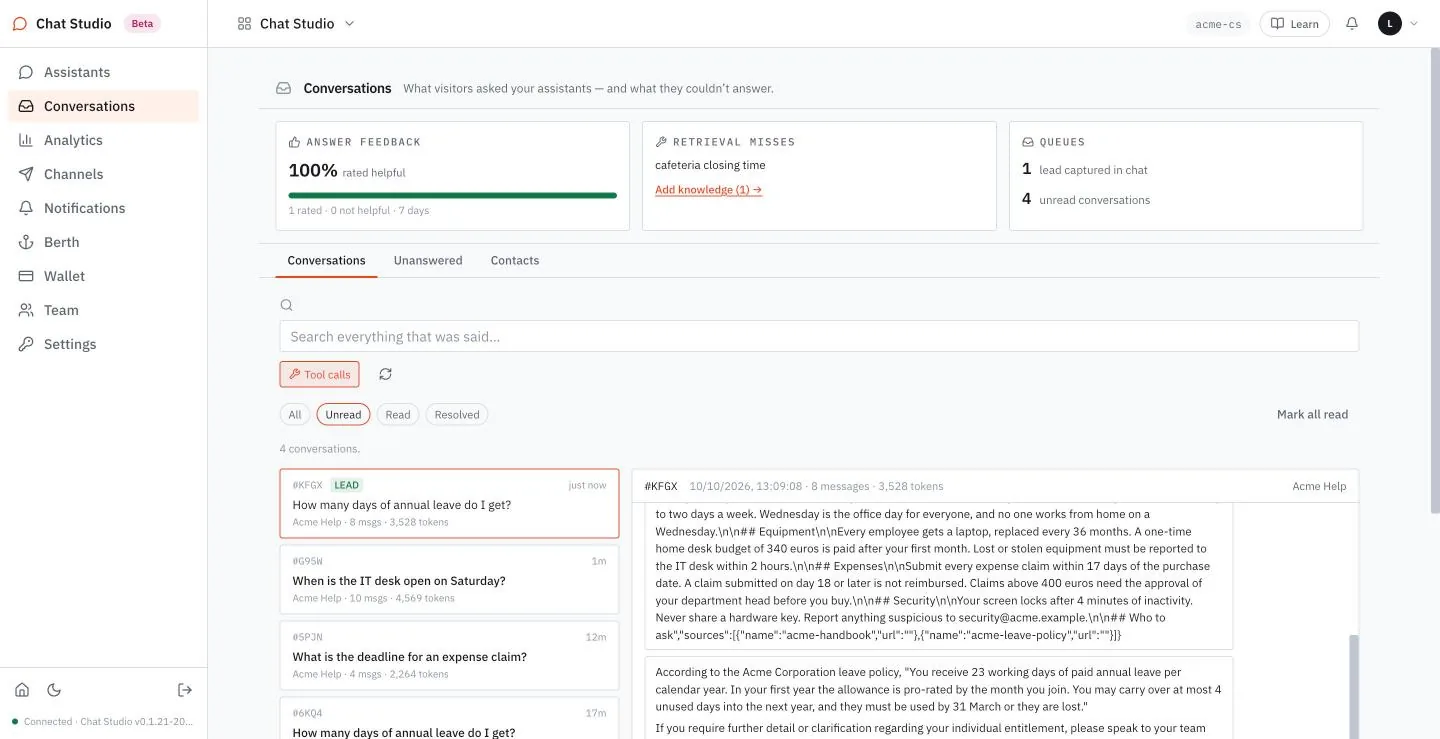Click the green rated-helpful progress bar
The image size is (1440, 739).
452,195
